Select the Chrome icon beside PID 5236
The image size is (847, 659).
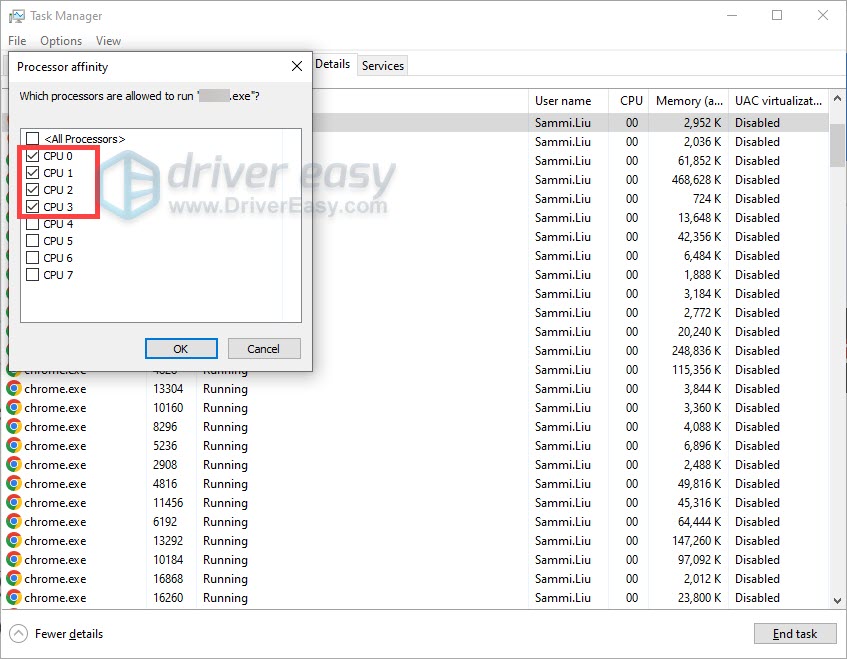point(12,446)
